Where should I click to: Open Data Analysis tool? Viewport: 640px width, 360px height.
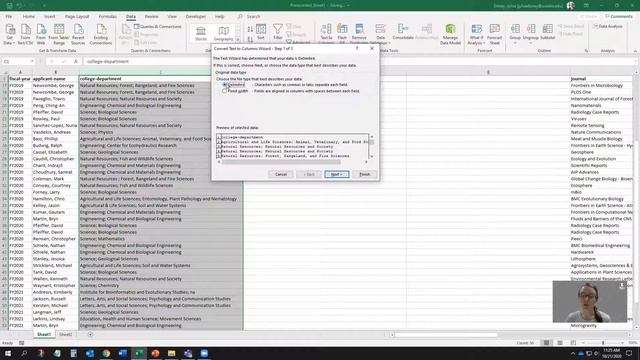608,27
